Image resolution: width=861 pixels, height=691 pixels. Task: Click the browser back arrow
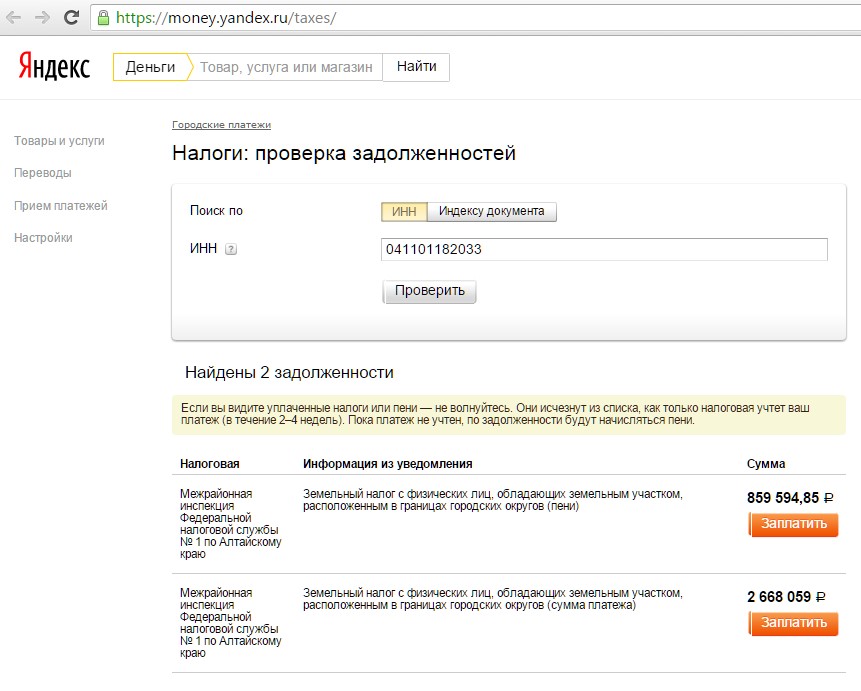pyautogui.click(x=14, y=18)
